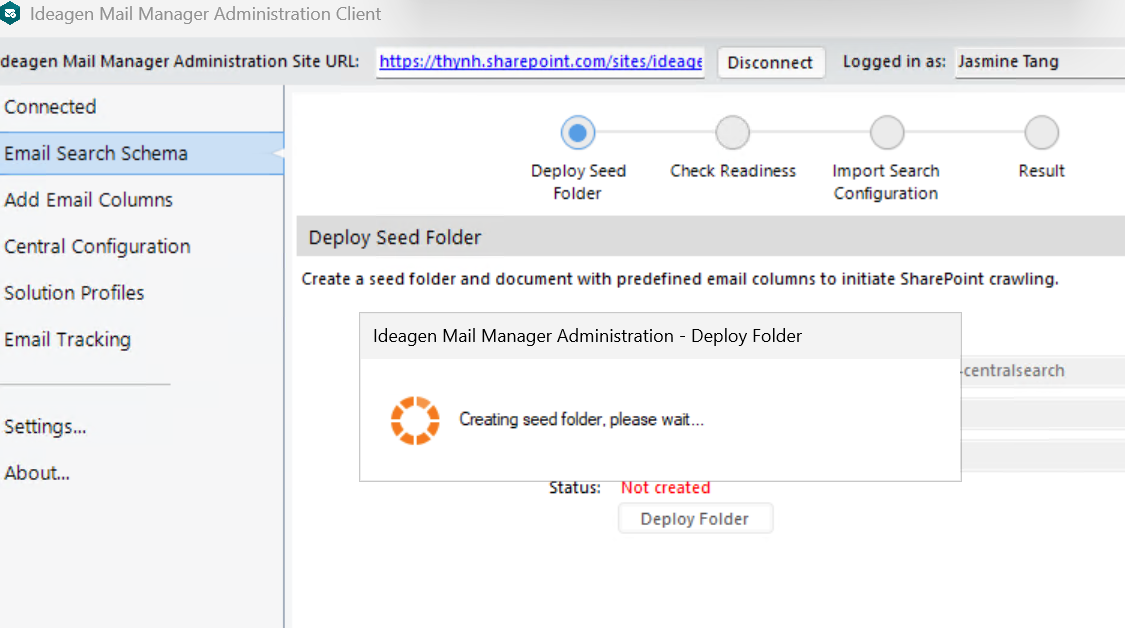Click the 'Connected' status label
Screen dimensions: 1125x628
tap(50, 107)
